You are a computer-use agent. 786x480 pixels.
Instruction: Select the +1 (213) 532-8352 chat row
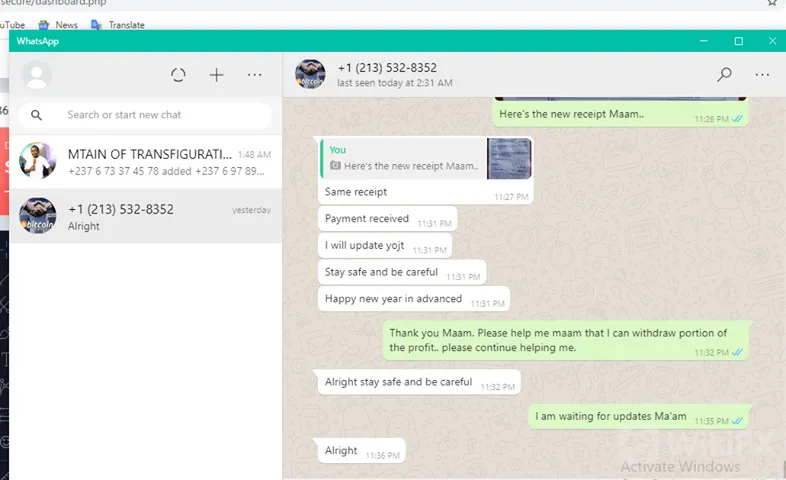[145, 216]
